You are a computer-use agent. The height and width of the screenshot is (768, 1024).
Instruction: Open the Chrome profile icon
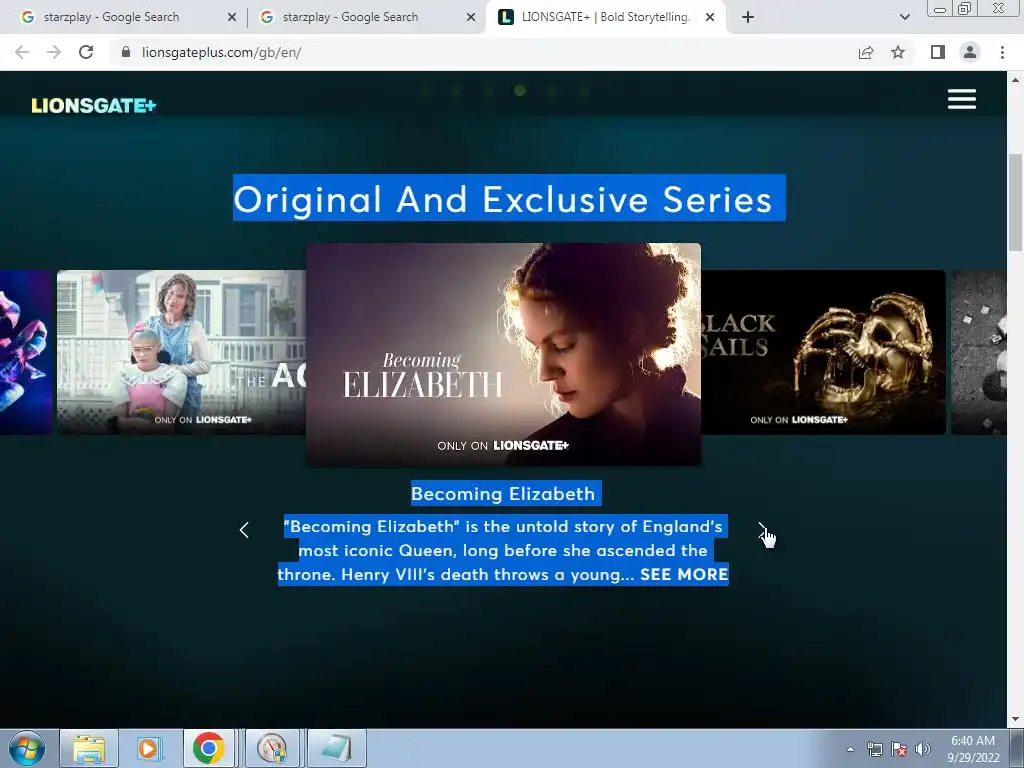(x=970, y=52)
